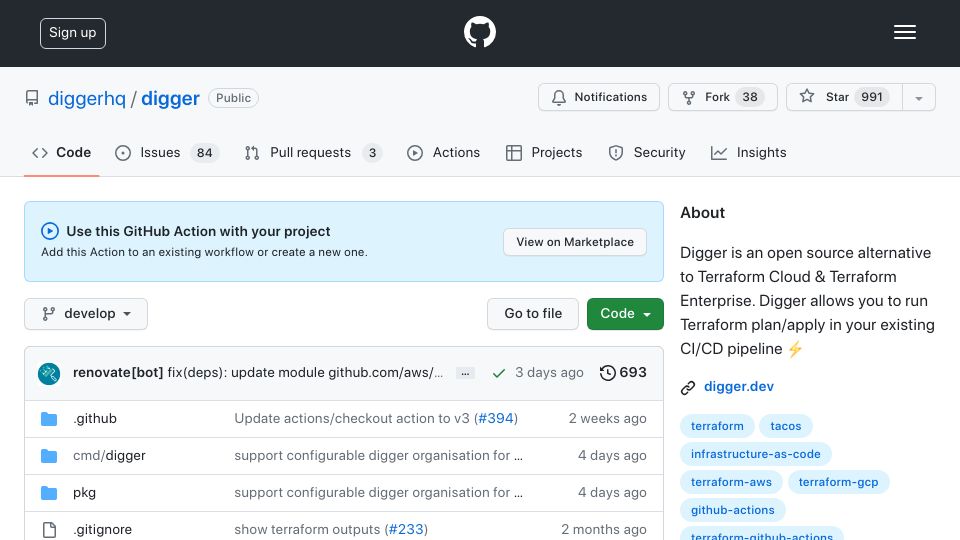The height and width of the screenshot is (540, 960).
Task: Open the pkg folder
Action: pyautogui.click(x=84, y=493)
